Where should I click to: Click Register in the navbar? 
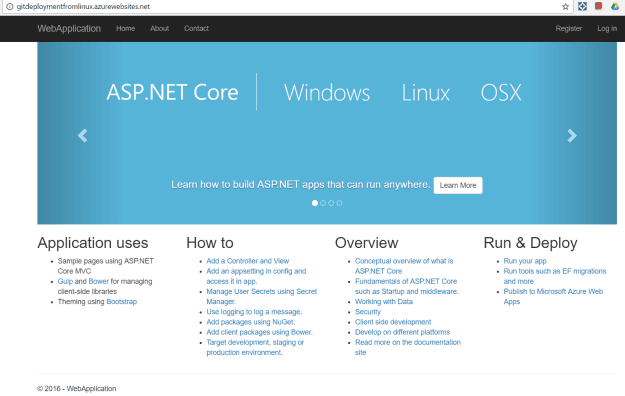[x=569, y=28]
